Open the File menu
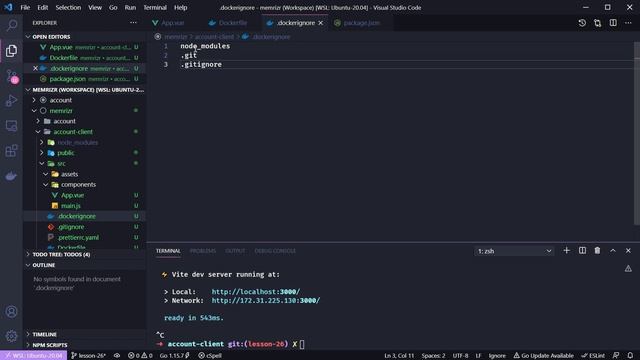This screenshot has height=360, width=640. click(x=25, y=7)
